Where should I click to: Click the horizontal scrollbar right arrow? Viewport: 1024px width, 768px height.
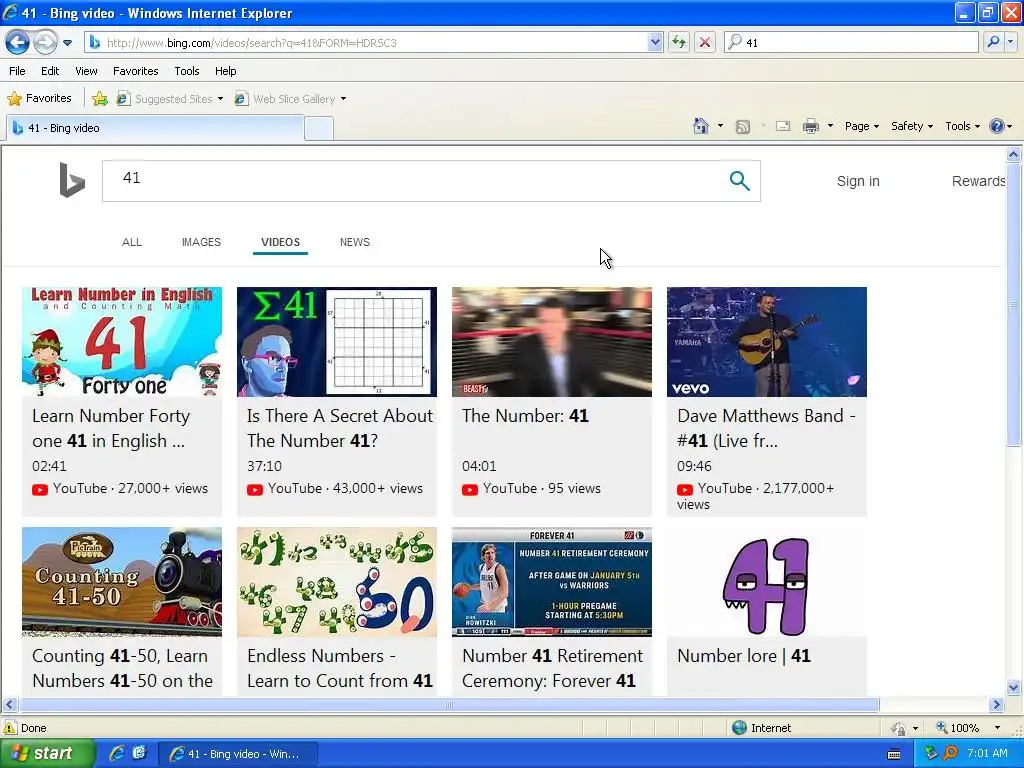(997, 705)
